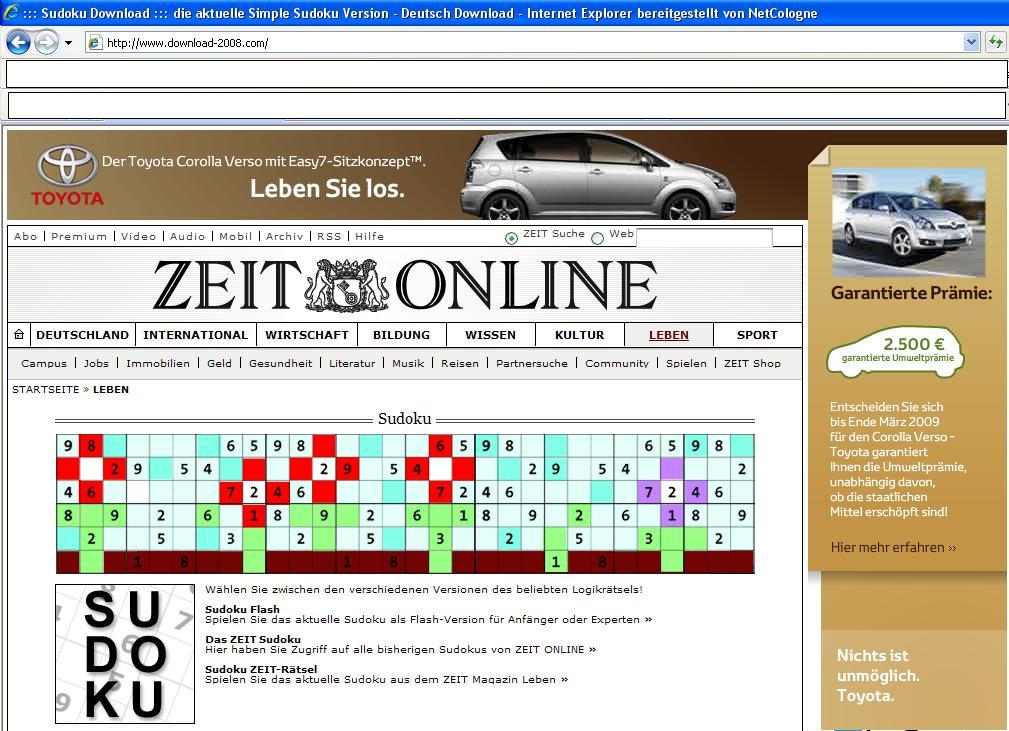Click the green Refresh page icon
The image size is (1009, 731).
tap(995, 42)
